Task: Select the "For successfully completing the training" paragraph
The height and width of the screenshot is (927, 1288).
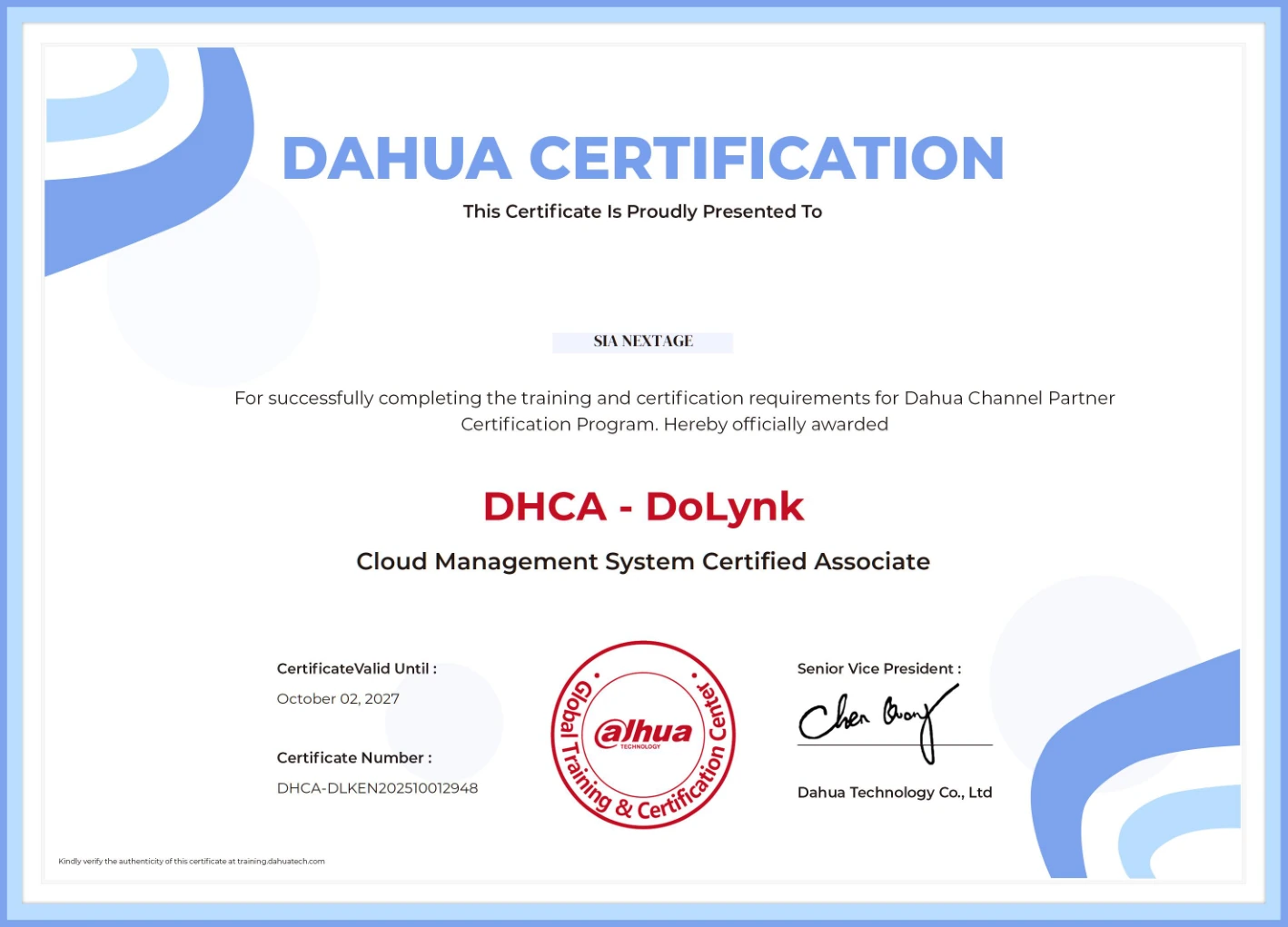Action: (674, 410)
